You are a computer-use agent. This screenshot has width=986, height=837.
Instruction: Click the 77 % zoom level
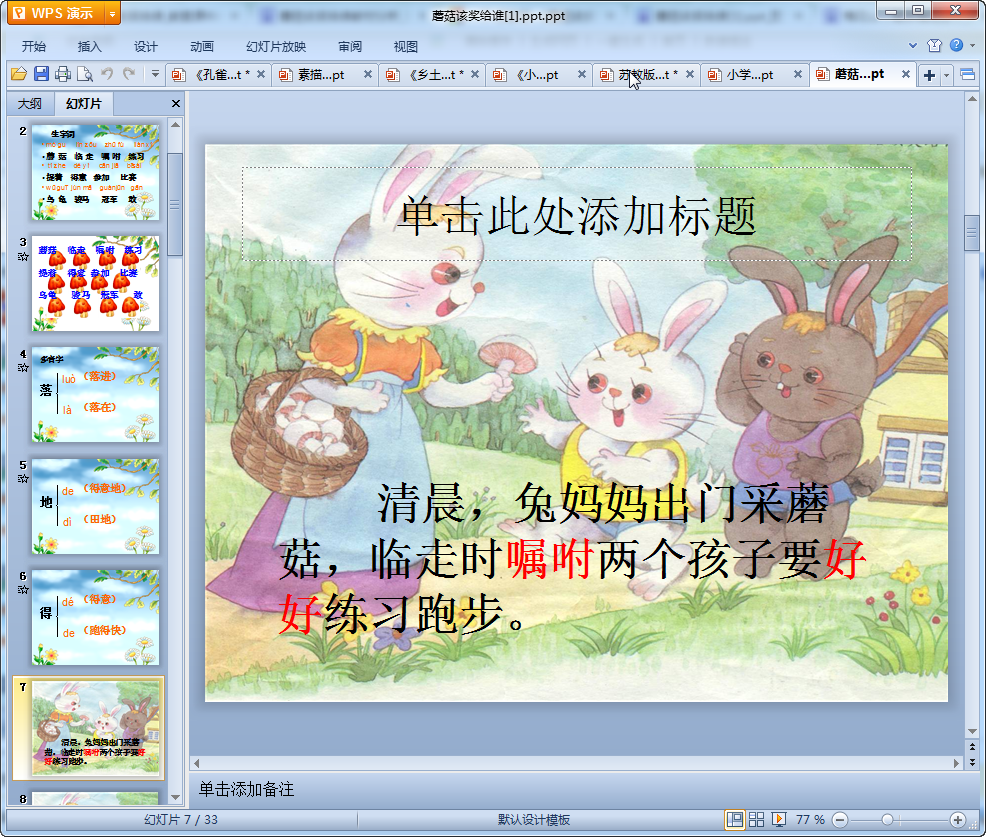(810, 819)
